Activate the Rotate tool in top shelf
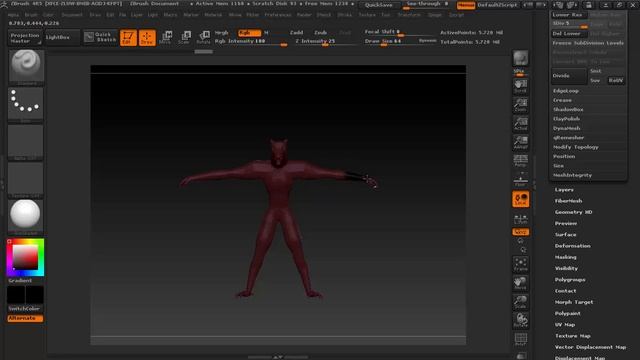This screenshot has width=640, height=360. point(203,38)
